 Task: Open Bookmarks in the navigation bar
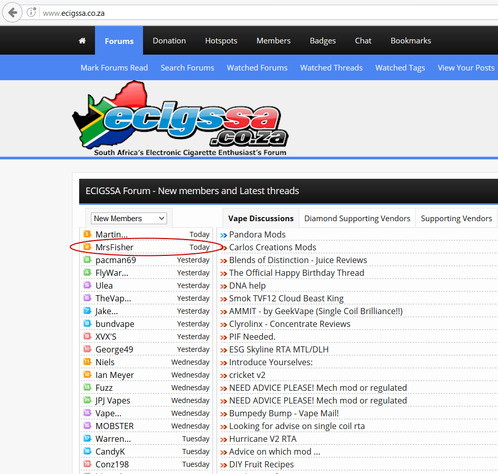pyautogui.click(x=411, y=41)
